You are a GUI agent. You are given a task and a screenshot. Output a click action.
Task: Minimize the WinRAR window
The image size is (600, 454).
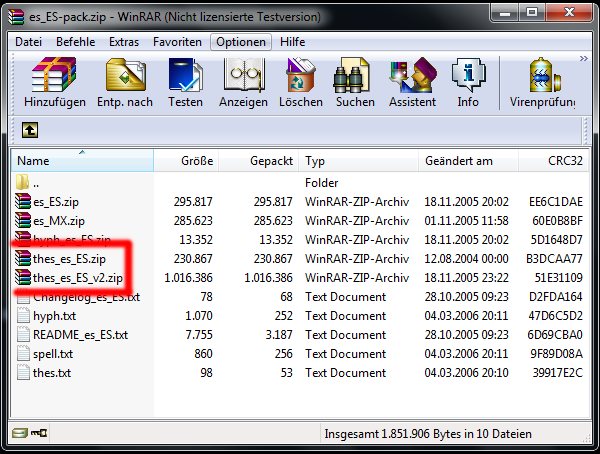(x=505, y=13)
